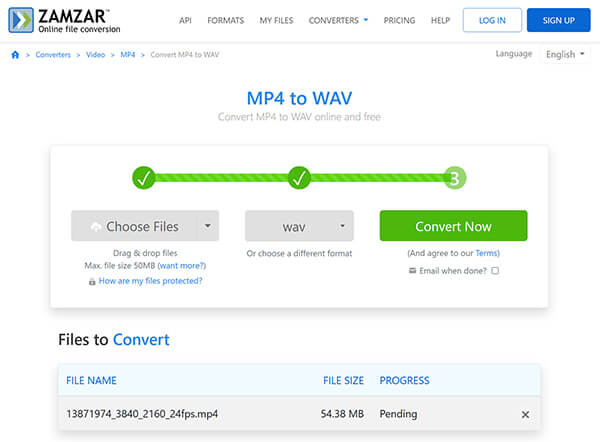
Task: Click the Convert Now button
Action: (x=453, y=226)
